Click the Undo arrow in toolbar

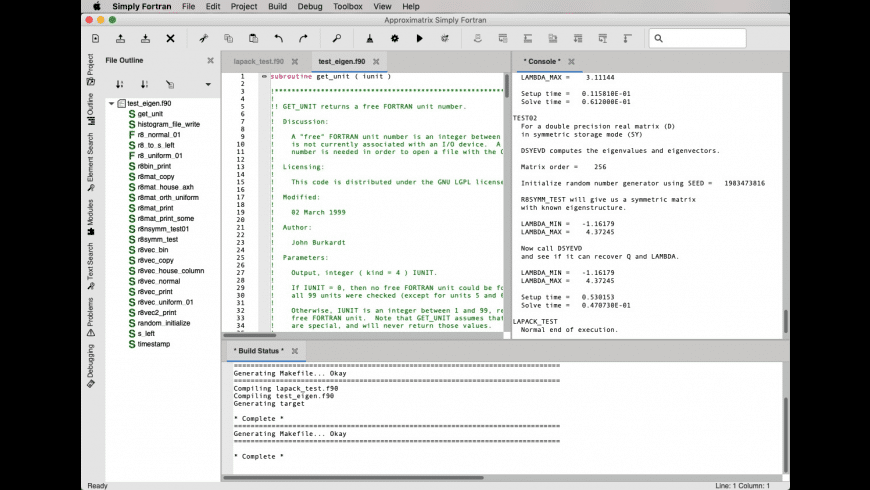click(x=278, y=38)
